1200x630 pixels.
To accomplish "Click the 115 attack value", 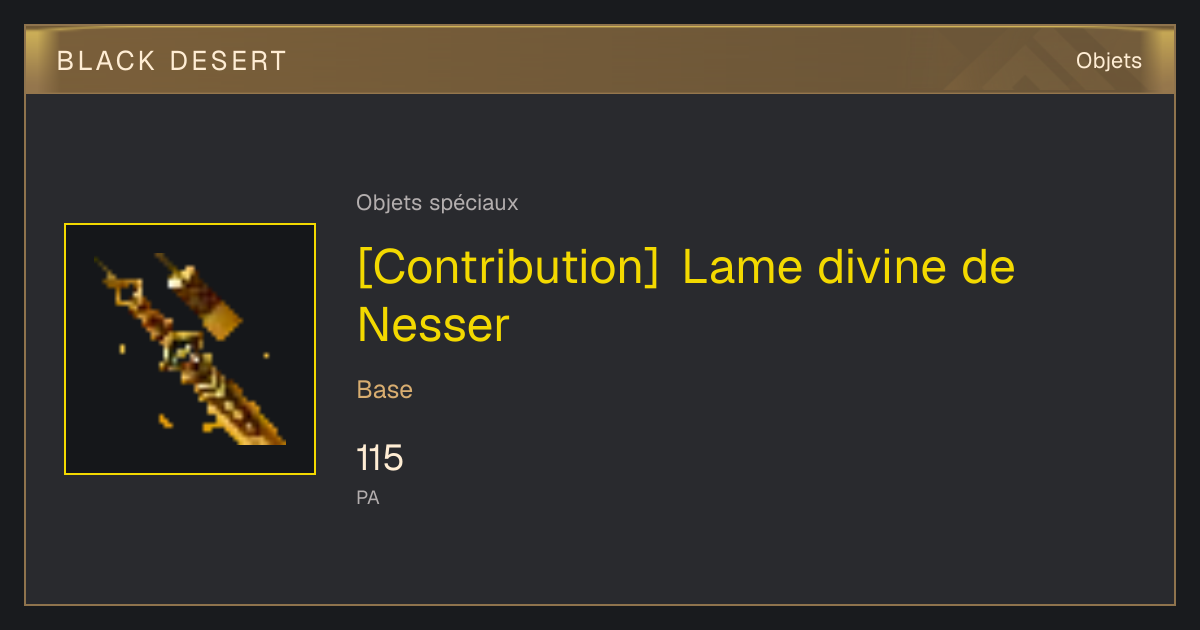I will [380, 459].
